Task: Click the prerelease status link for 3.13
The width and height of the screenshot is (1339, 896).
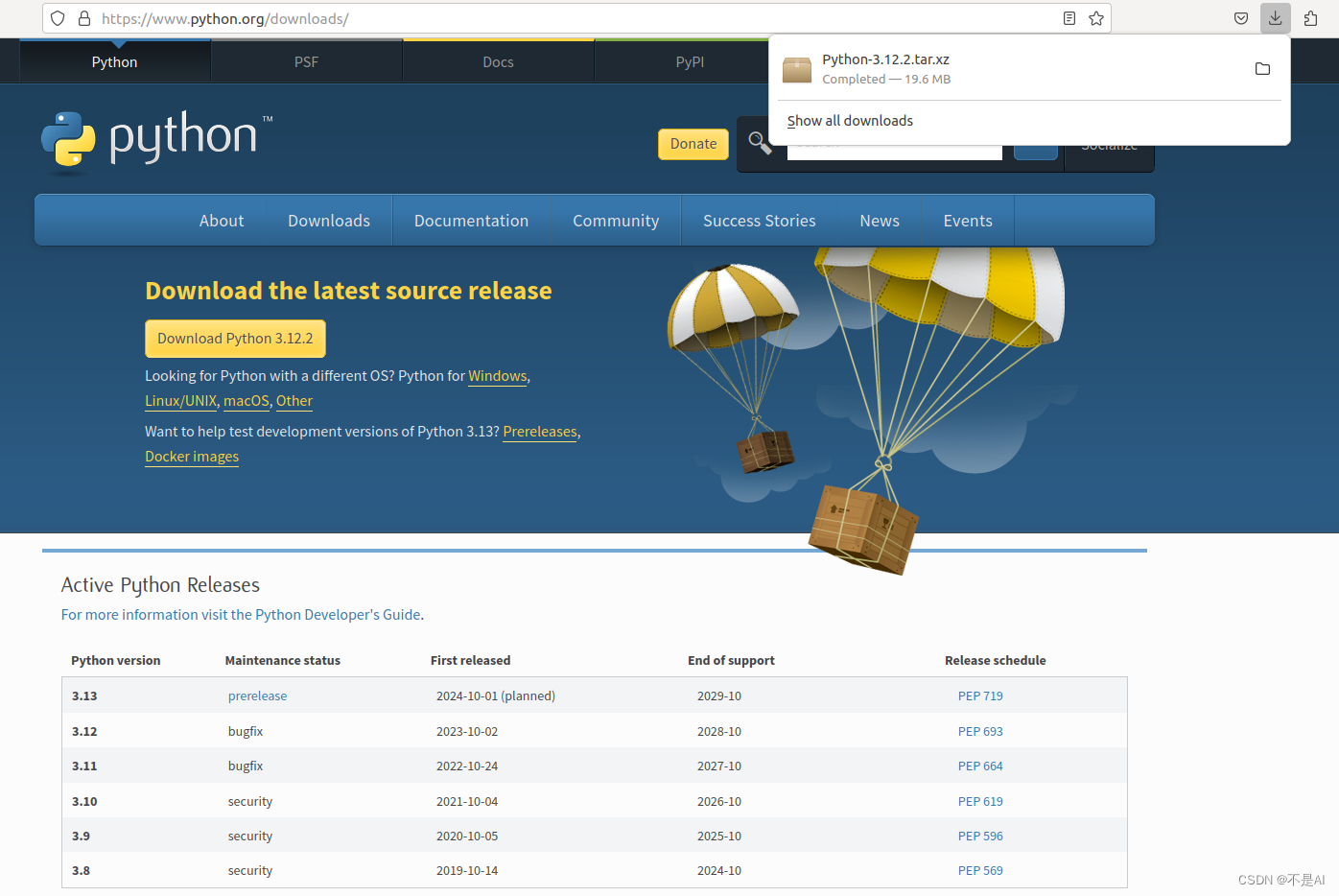Action: pyautogui.click(x=257, y=696)
